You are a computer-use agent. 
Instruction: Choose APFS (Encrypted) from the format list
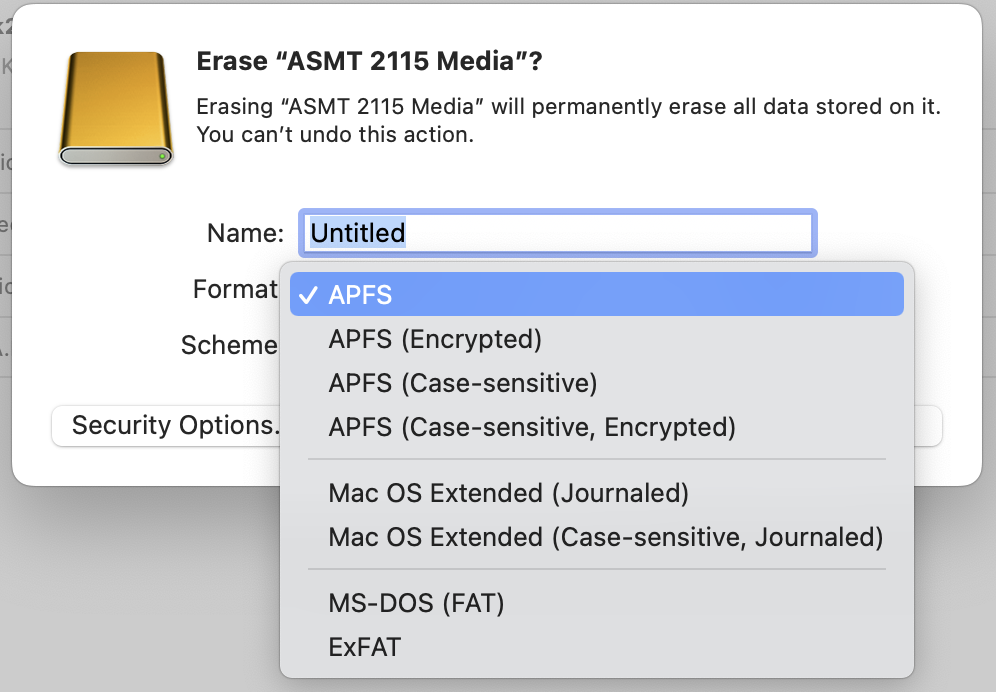click(435, 339)
